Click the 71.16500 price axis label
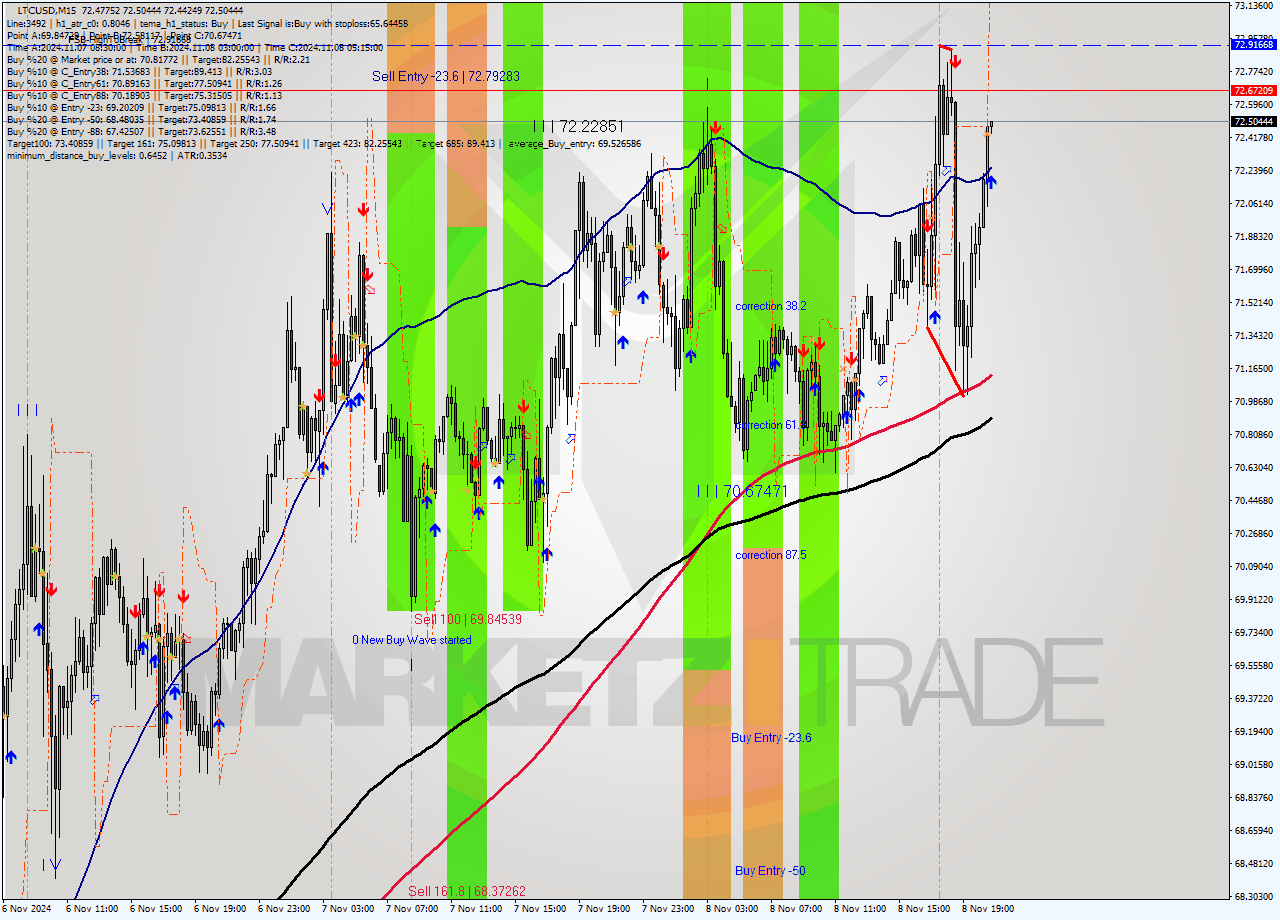This screenshot has height=920, width=1280. [1254, 369]
